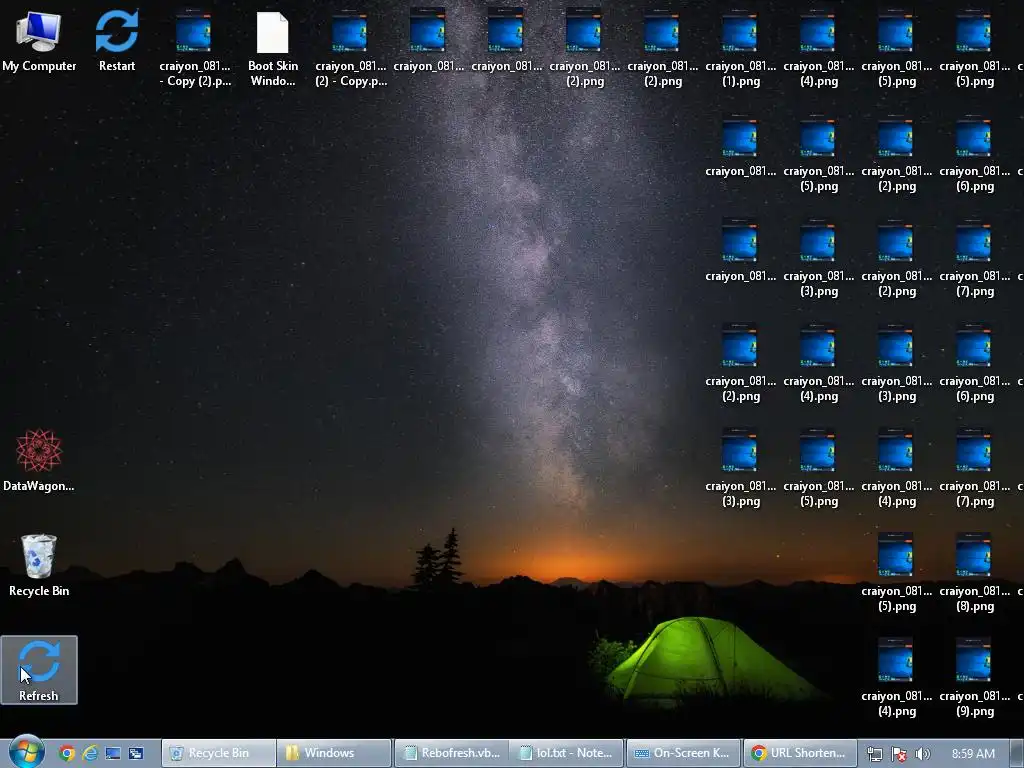Launch Internet Explorer from the quick launch

coord(89,753)
